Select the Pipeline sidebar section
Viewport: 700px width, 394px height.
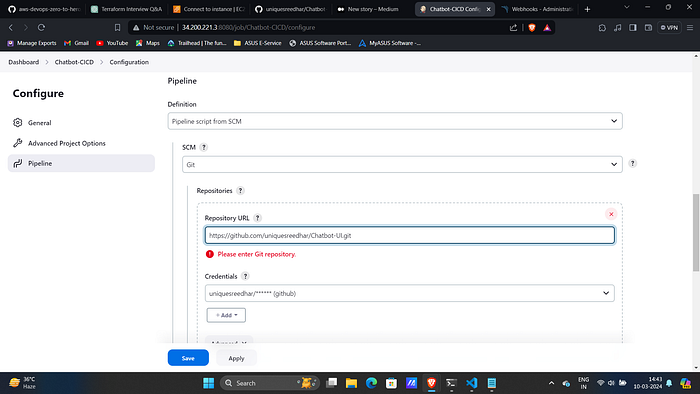[81, 163]
